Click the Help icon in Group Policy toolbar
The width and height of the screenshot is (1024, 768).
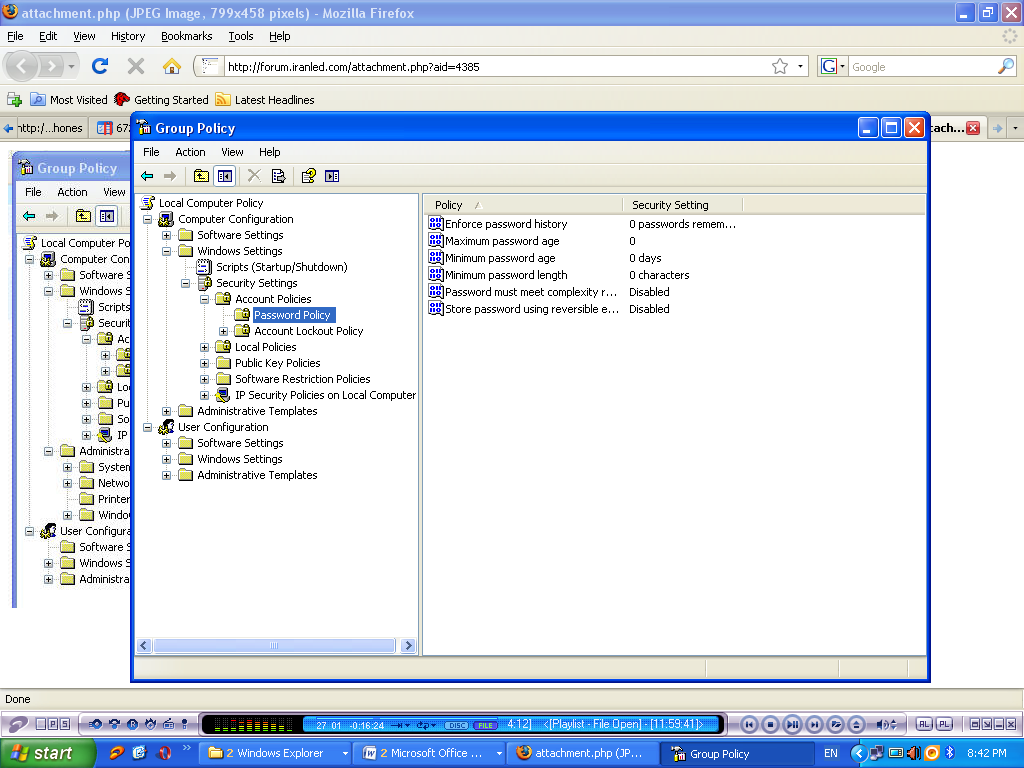point(308,176)
